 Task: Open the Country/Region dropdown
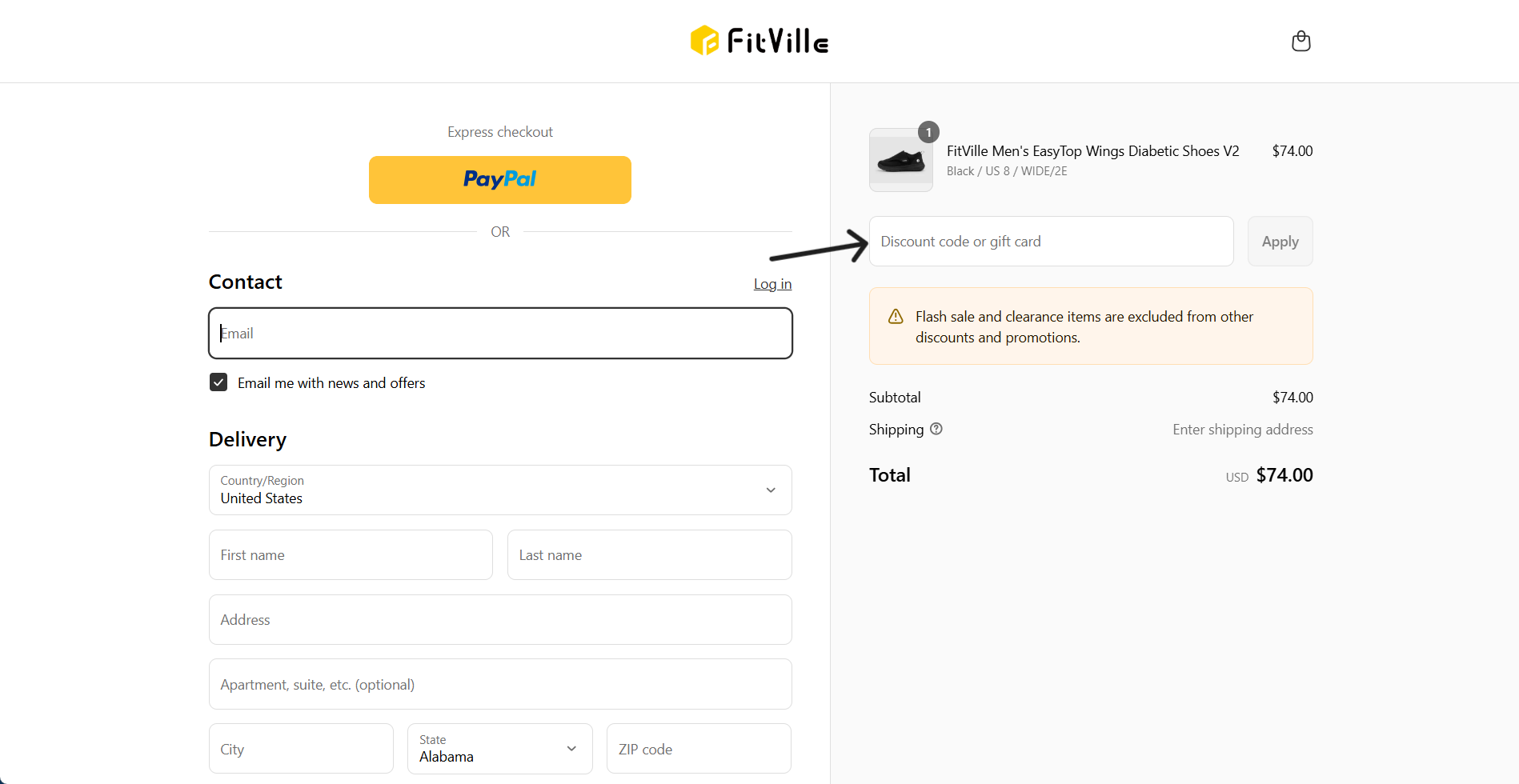click(x=500, y=490)
